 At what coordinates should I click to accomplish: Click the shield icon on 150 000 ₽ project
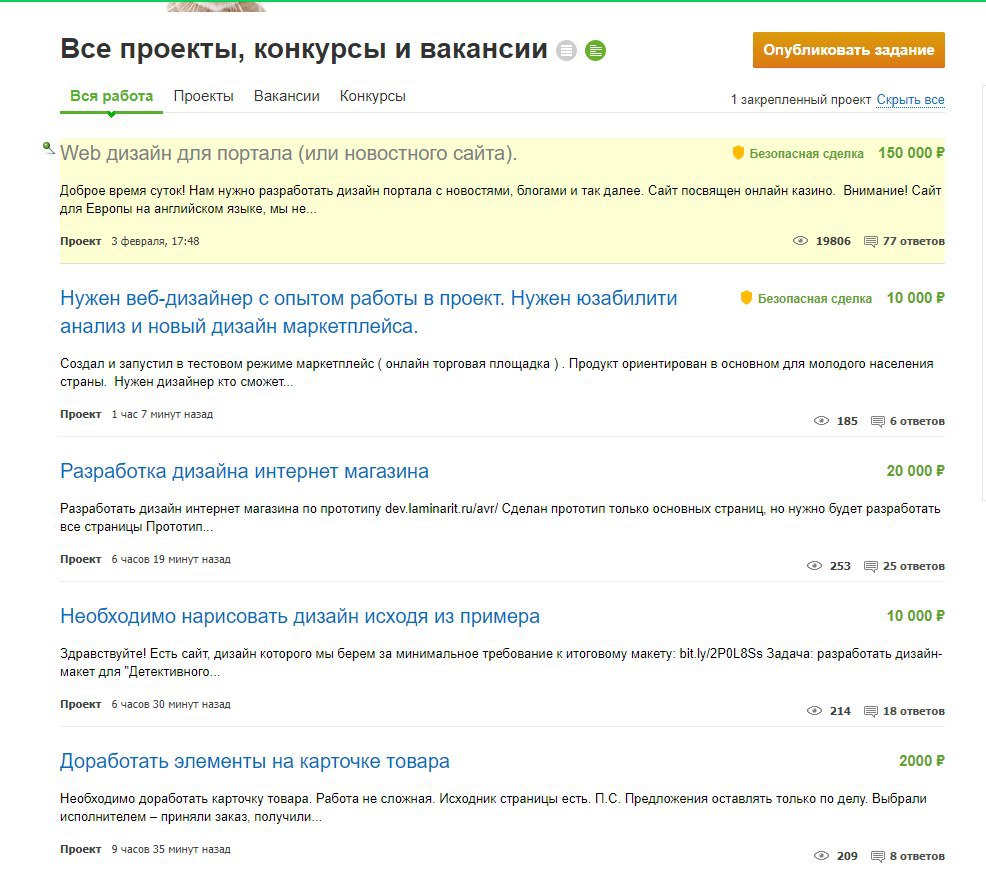pyautogui.click(x=738, y=153)
